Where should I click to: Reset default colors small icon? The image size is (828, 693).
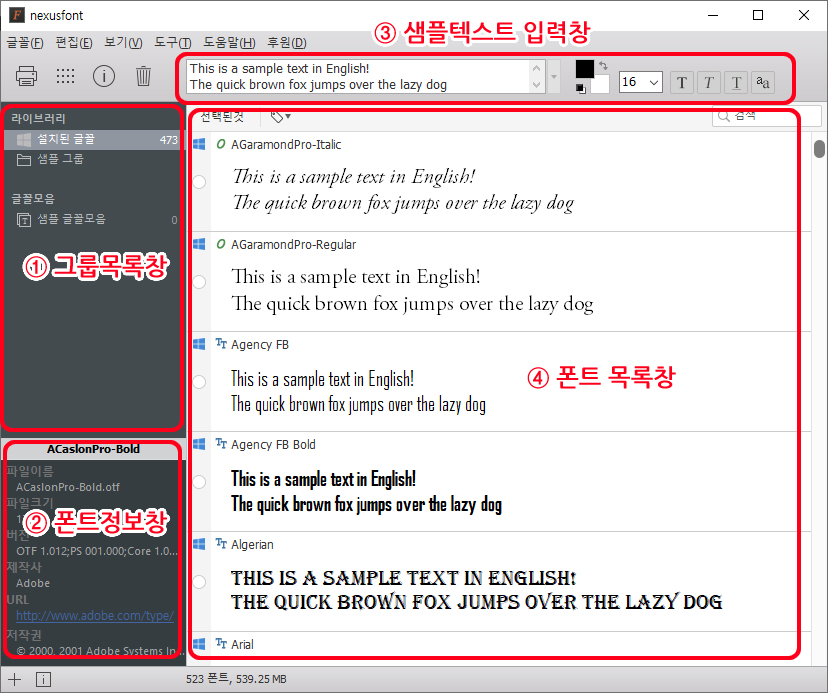click(x=581, y=89)
